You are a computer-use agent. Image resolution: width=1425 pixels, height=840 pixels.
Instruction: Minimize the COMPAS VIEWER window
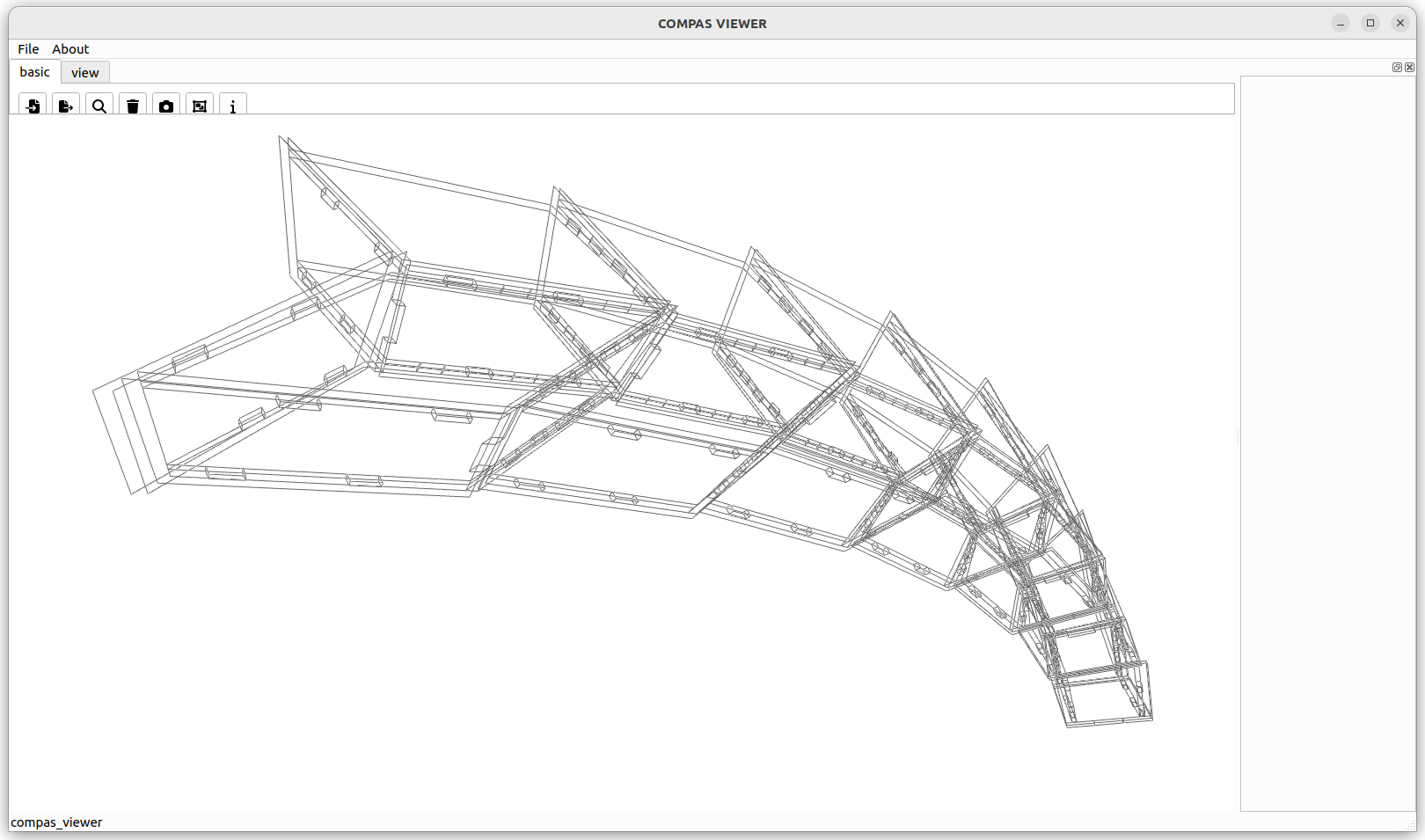click(x=1341, y=24)
